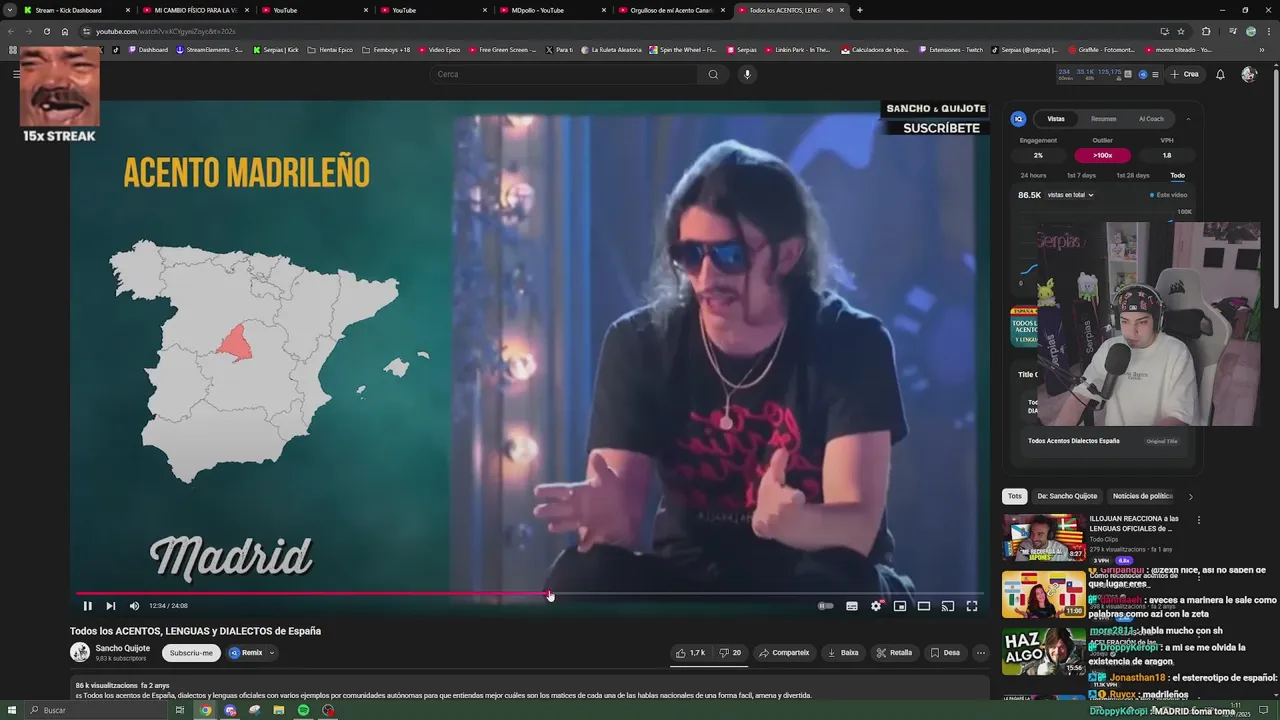The width and height of the screenshot is (1280, 720).
Task: Click the Retalla clip button
Action: coord(894,653)
